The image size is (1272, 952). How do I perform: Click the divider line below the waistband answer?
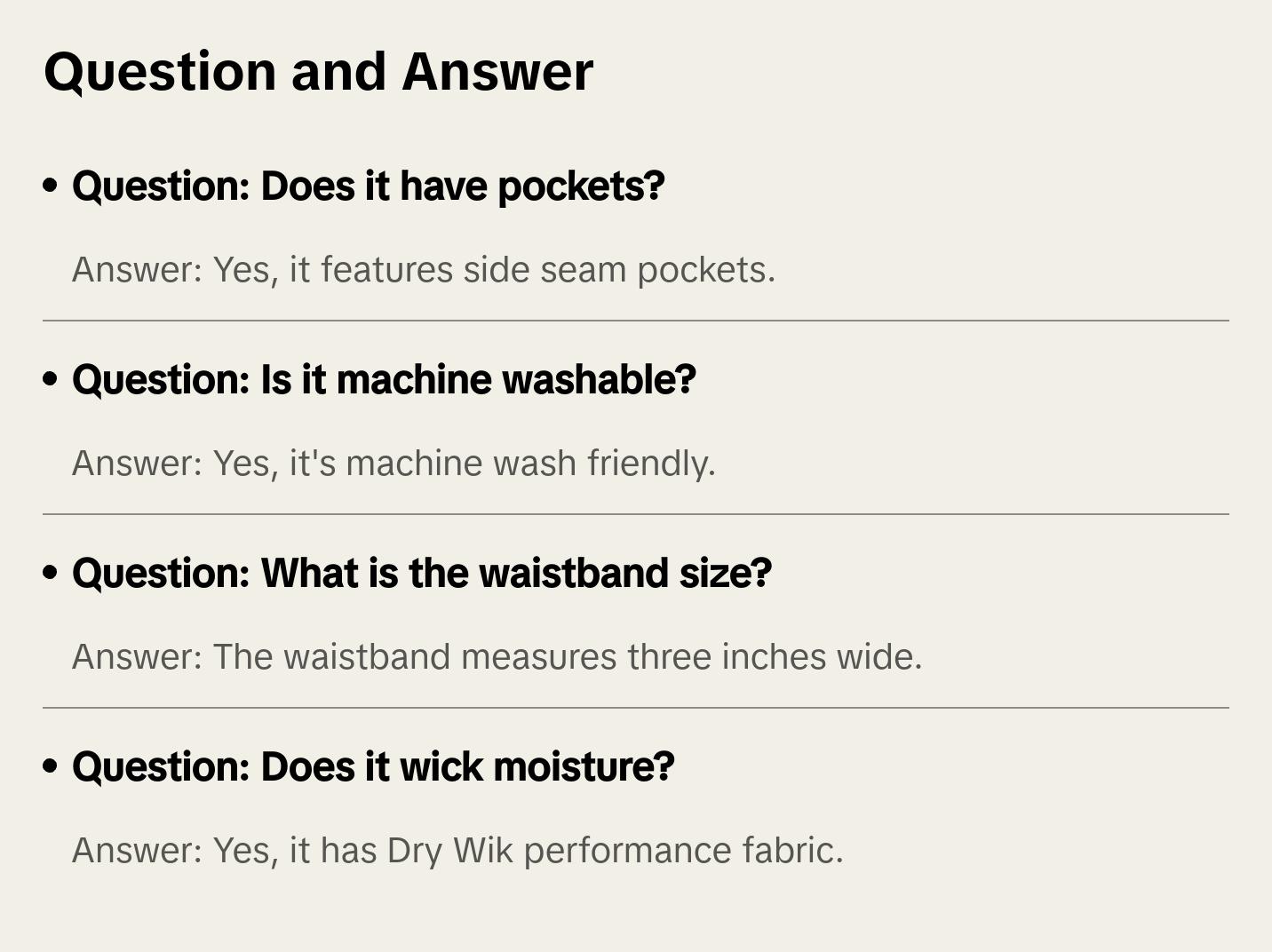[636, 708]
